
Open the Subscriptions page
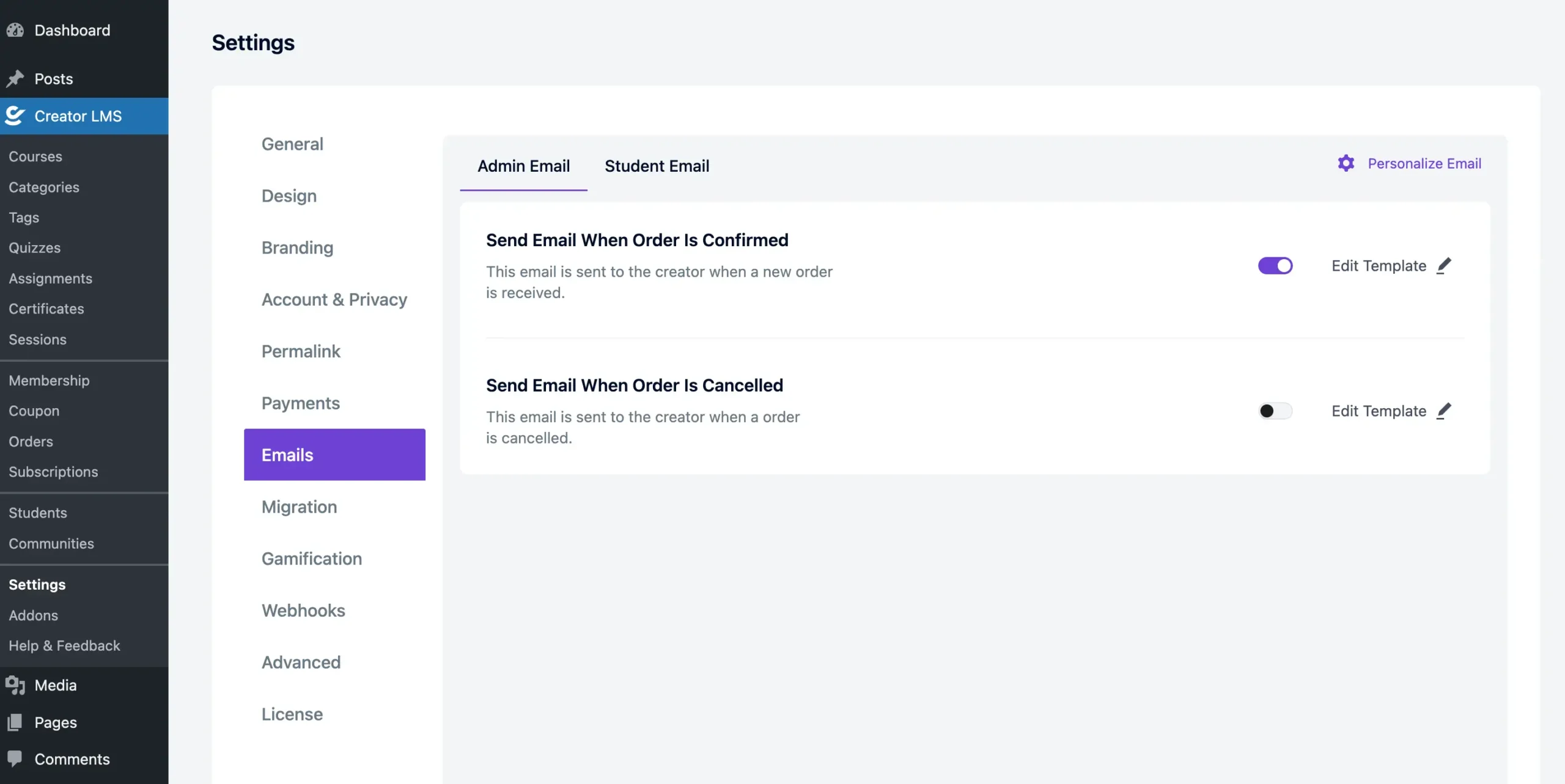[x=54, y=471]
